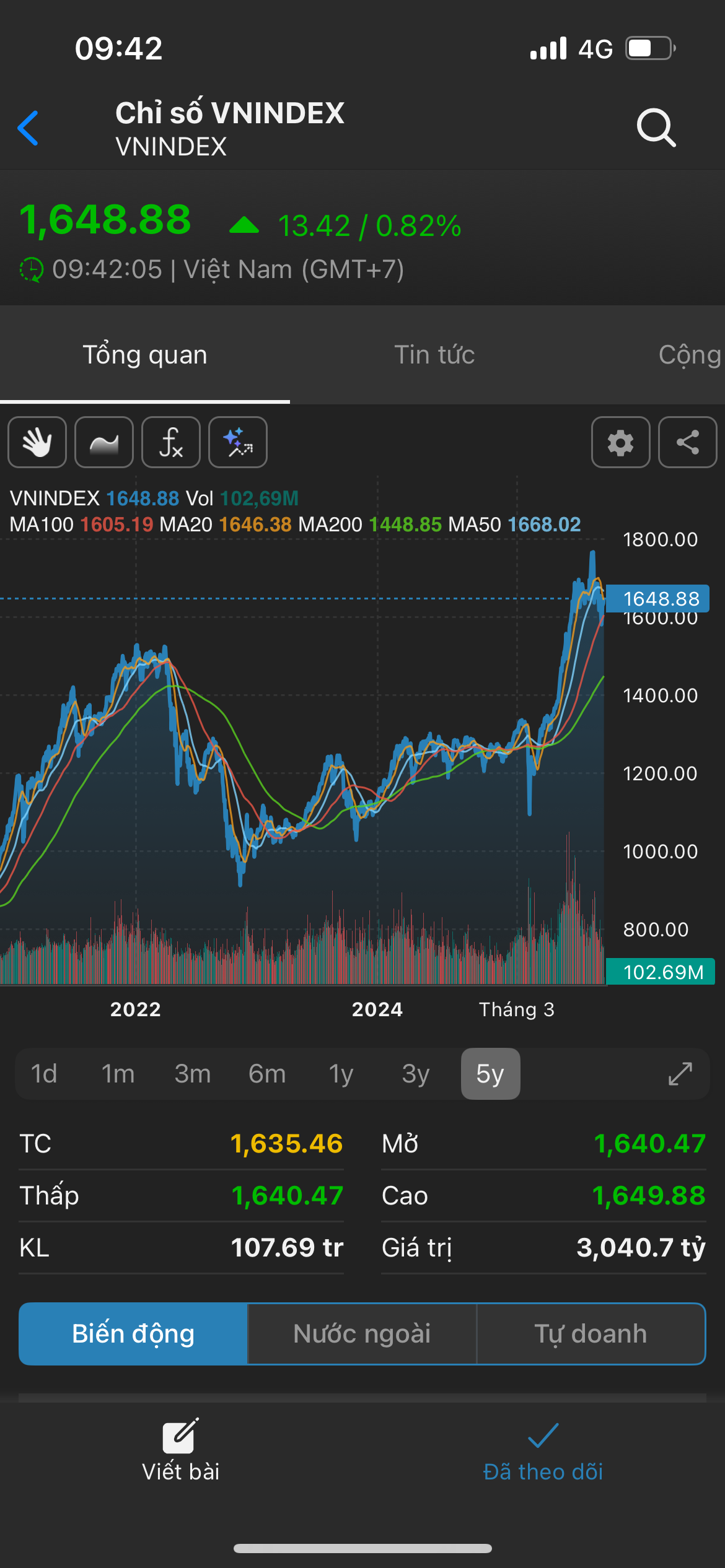Choose the 6m time range
Viewport: 725px width, 1568px height.
pos(267,1074)
